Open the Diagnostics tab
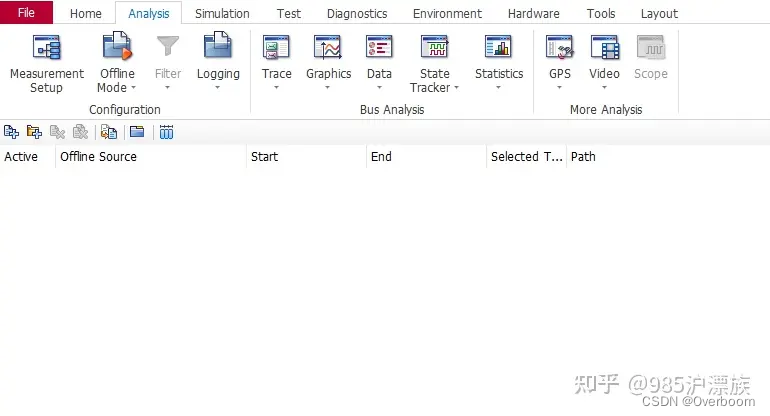 pos(357,13)
